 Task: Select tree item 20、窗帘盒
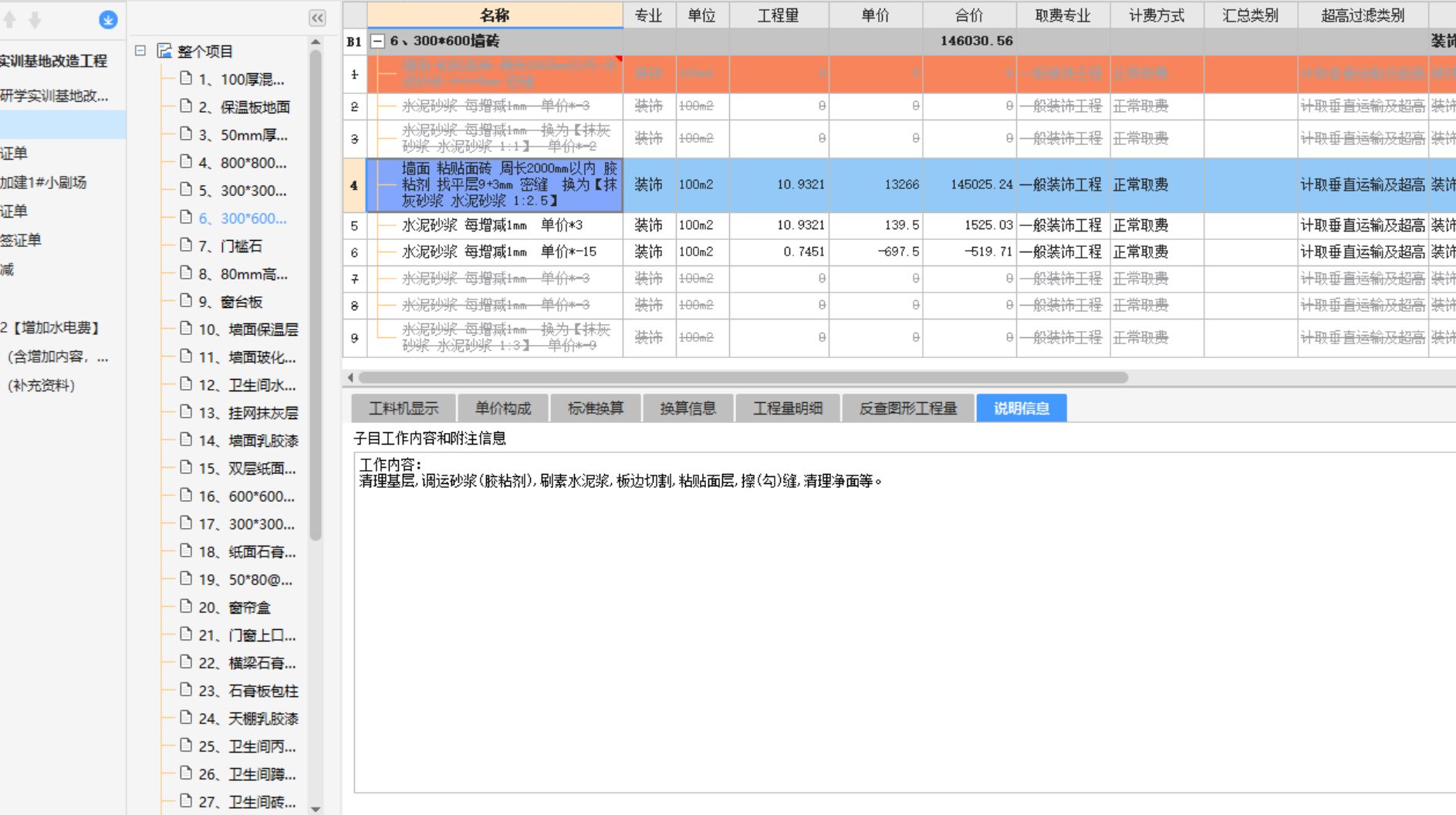pos(235,607)
